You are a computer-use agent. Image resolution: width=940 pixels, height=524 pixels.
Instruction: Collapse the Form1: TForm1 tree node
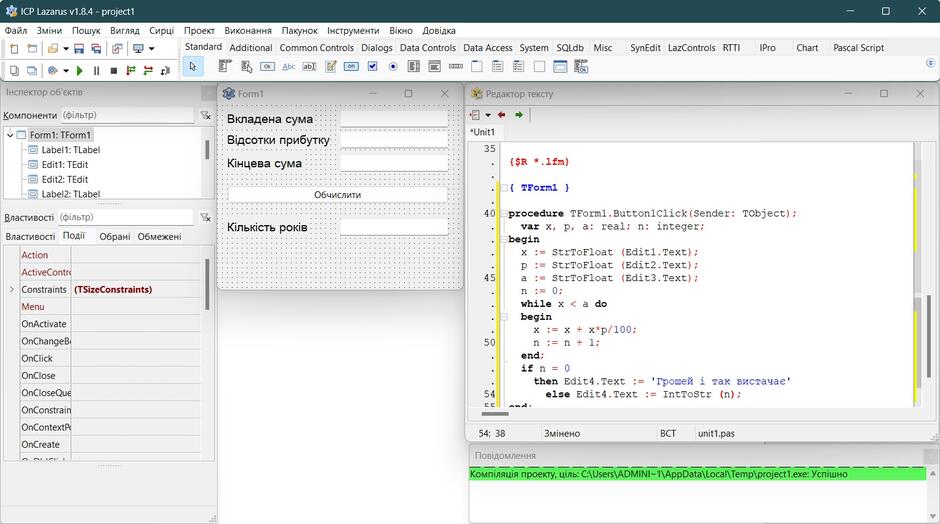coord(10,135)
